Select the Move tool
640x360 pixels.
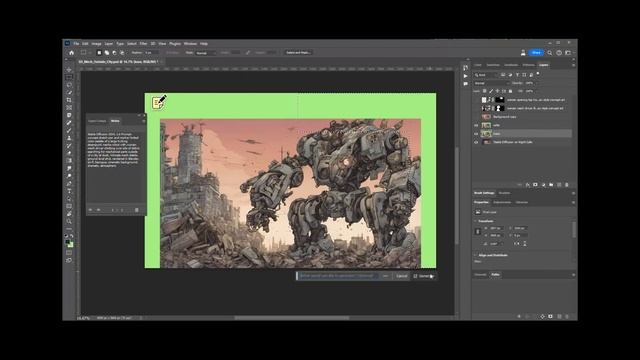pyautogui.click(x=69, y=70)
